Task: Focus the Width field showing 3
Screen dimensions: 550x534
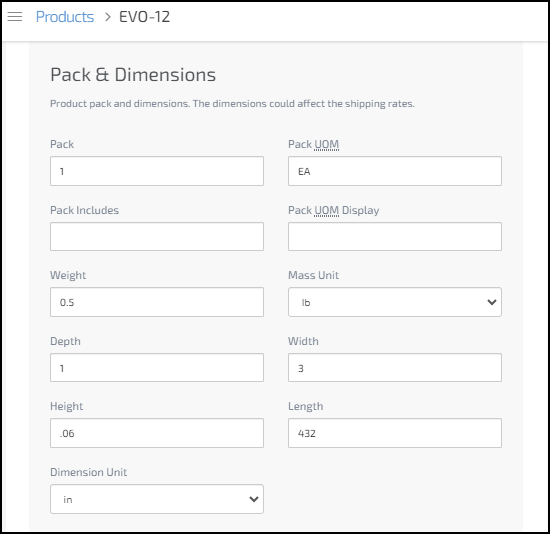Action: (x=395, y=368)
